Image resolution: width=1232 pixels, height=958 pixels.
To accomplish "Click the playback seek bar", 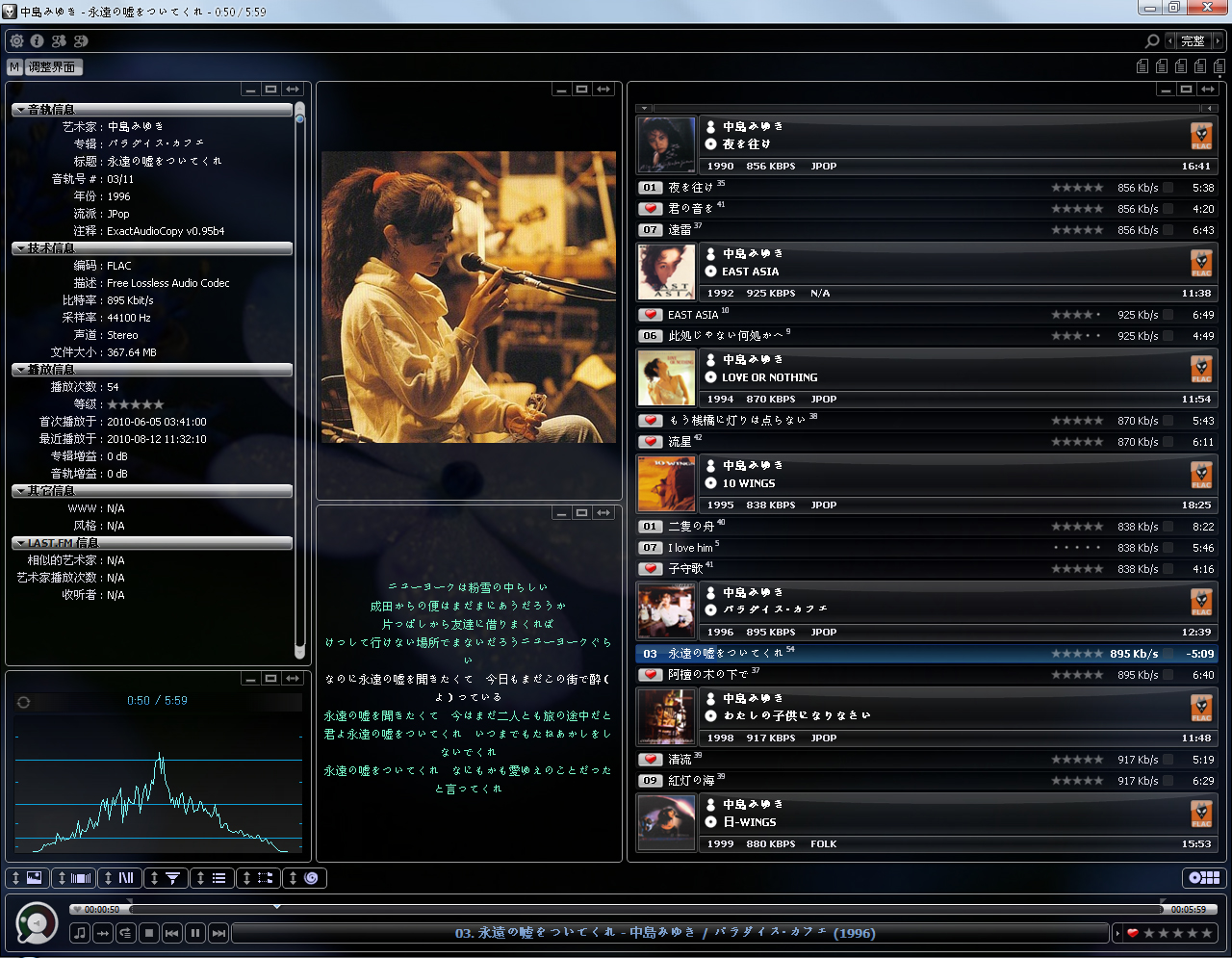I will click(645, 909).
